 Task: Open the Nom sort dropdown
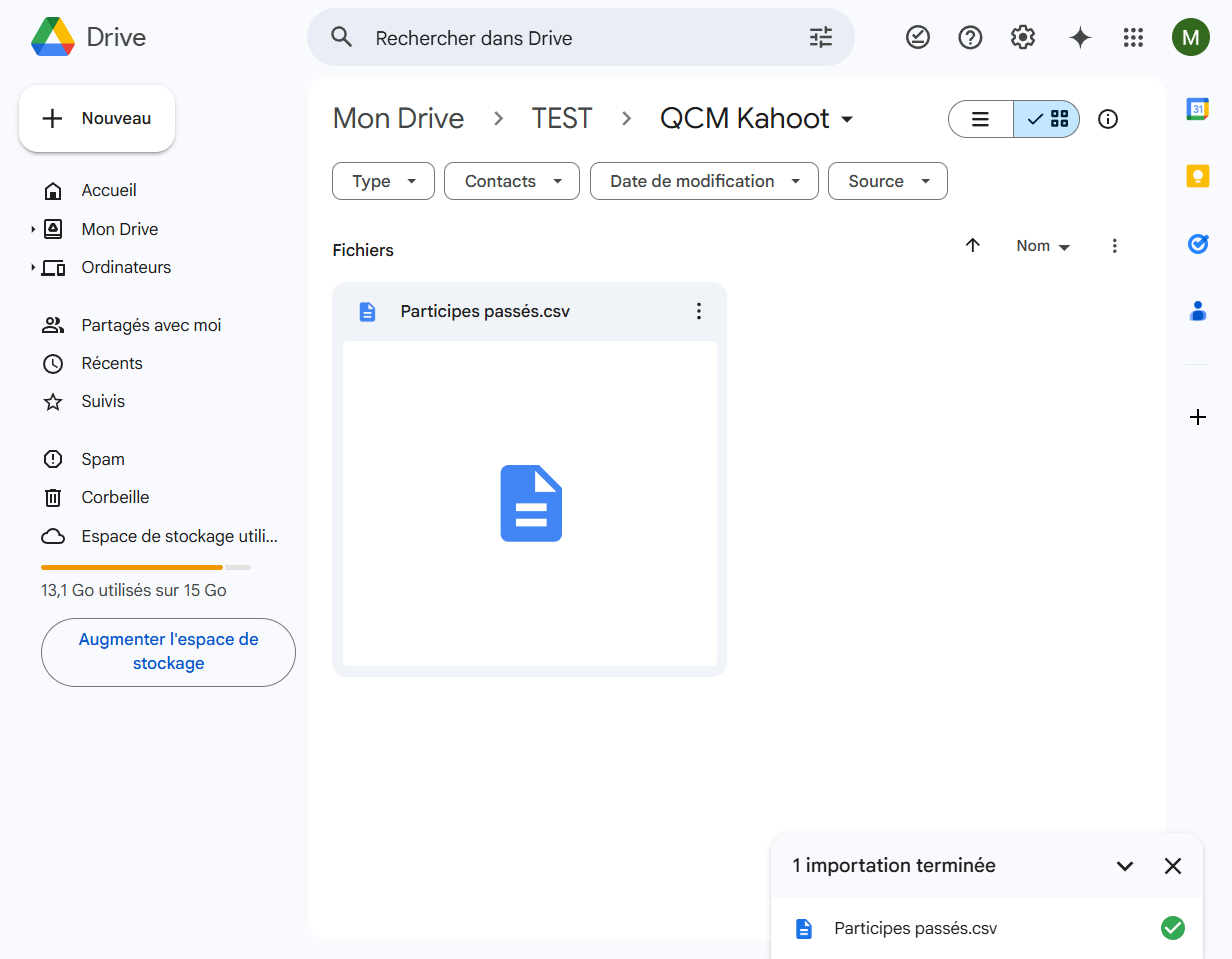pyautogui.click(x=1043, y=246)
